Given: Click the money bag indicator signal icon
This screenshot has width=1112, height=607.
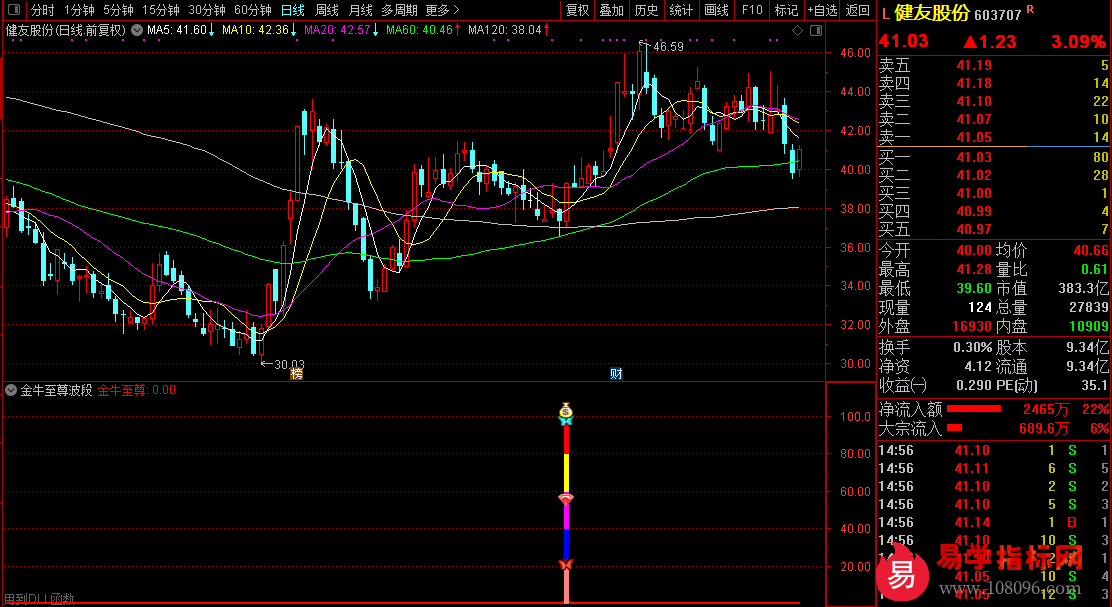Looking at the screenshot, I should [x=566, y=409].
